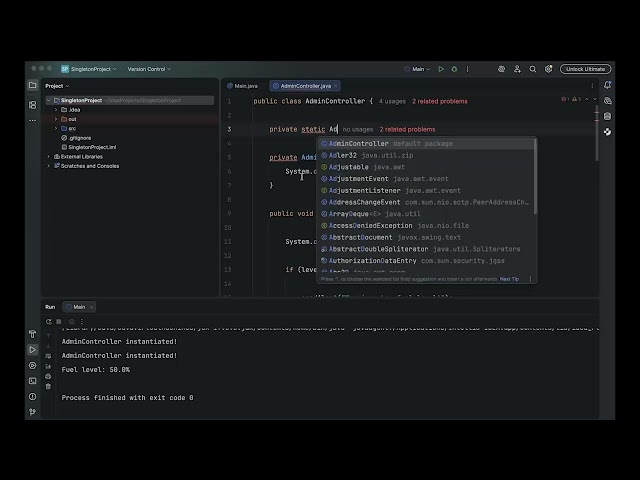Toggle the Project tool window folder icon
Image resolution: width=640 pixels, height=480 pixels.
(32, 86)
